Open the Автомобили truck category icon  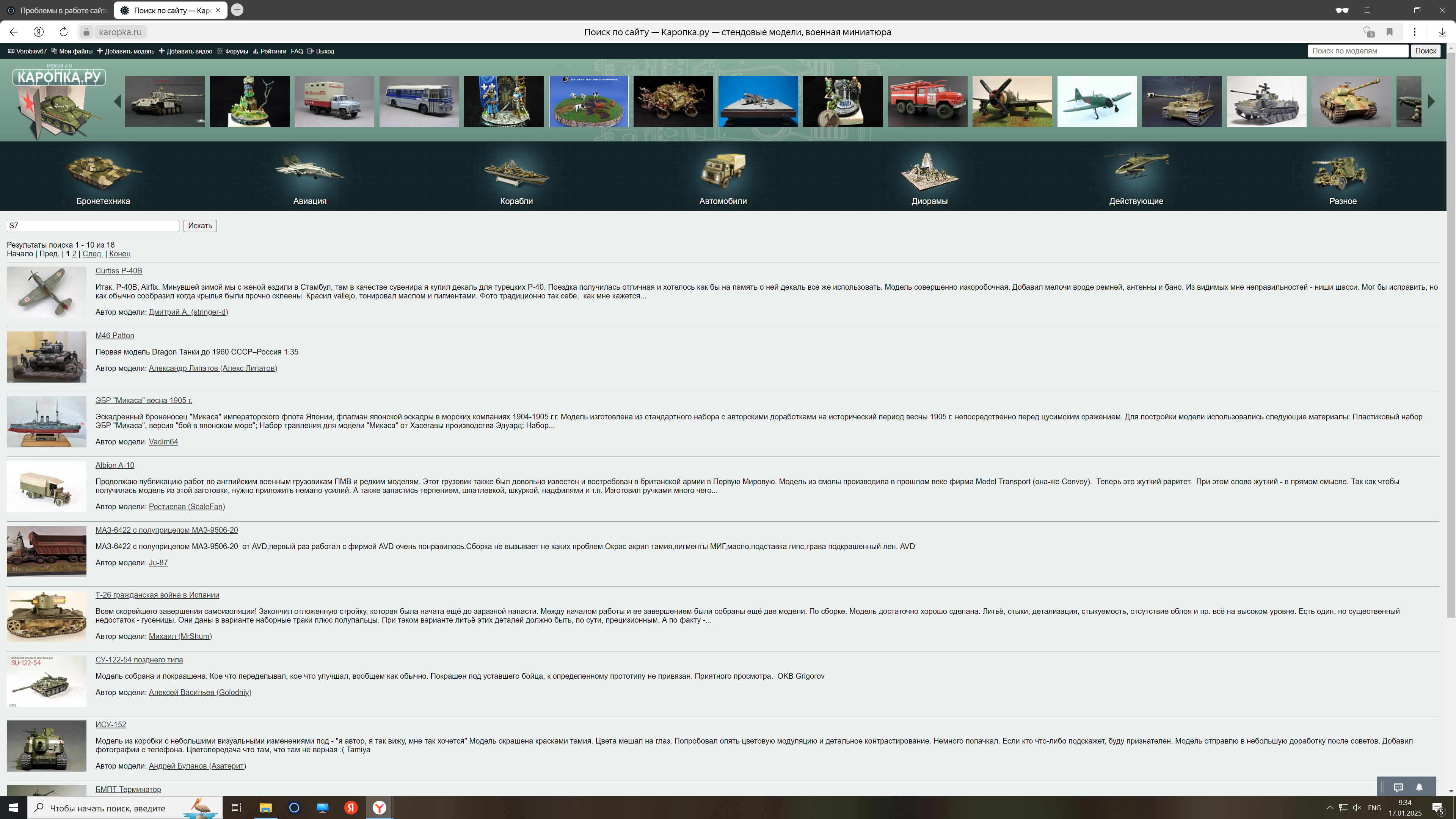(723, 170)
